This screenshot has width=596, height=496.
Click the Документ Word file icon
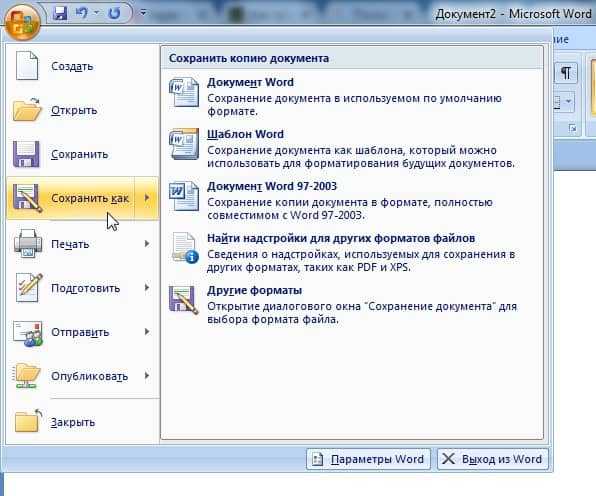(184, 92)
